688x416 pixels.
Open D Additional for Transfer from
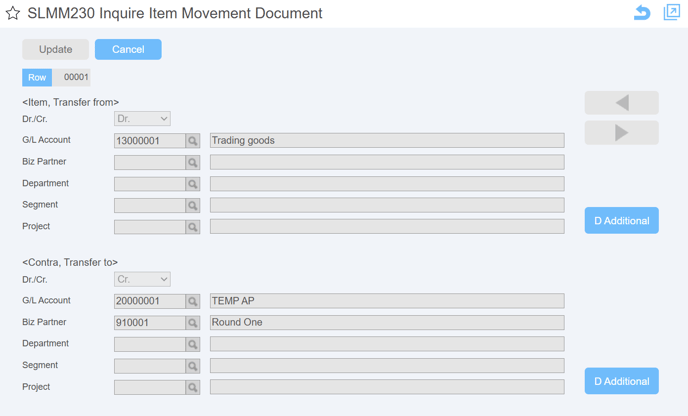click(621, 220)
